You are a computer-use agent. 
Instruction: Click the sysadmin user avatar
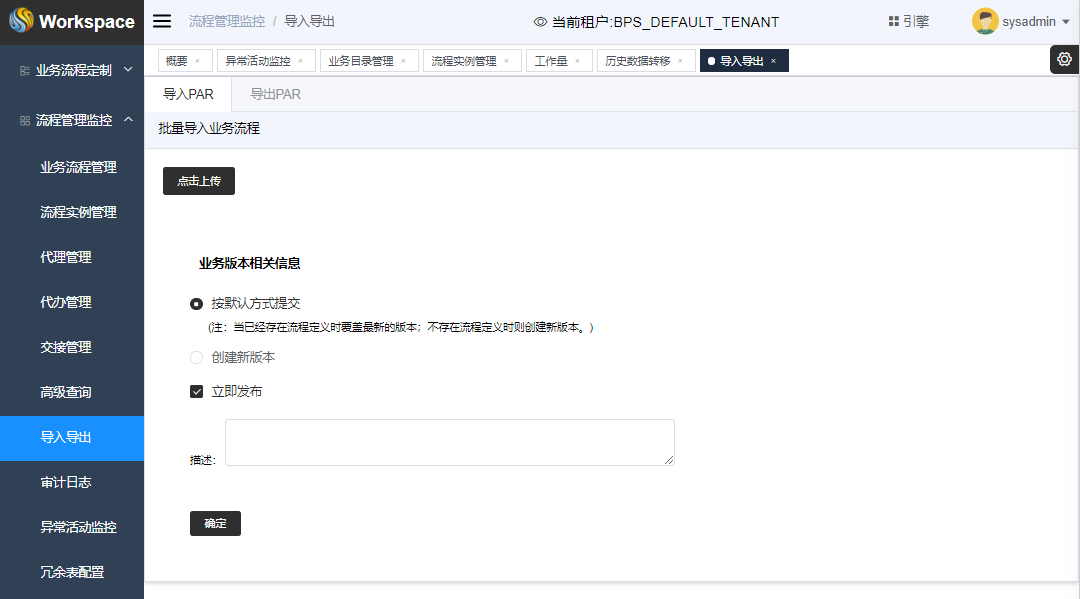(x=985, y=21)
